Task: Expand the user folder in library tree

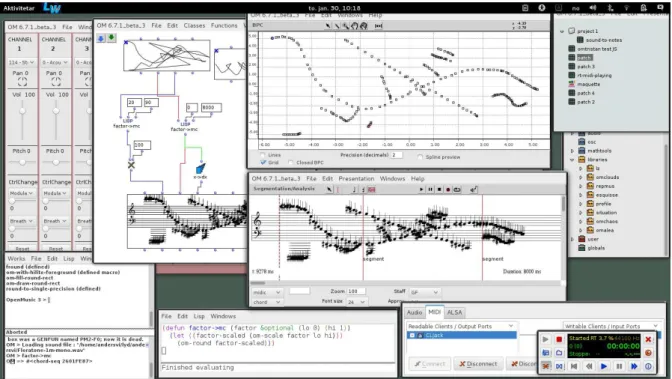Action: pyautogui.click(x=572, y=239)
